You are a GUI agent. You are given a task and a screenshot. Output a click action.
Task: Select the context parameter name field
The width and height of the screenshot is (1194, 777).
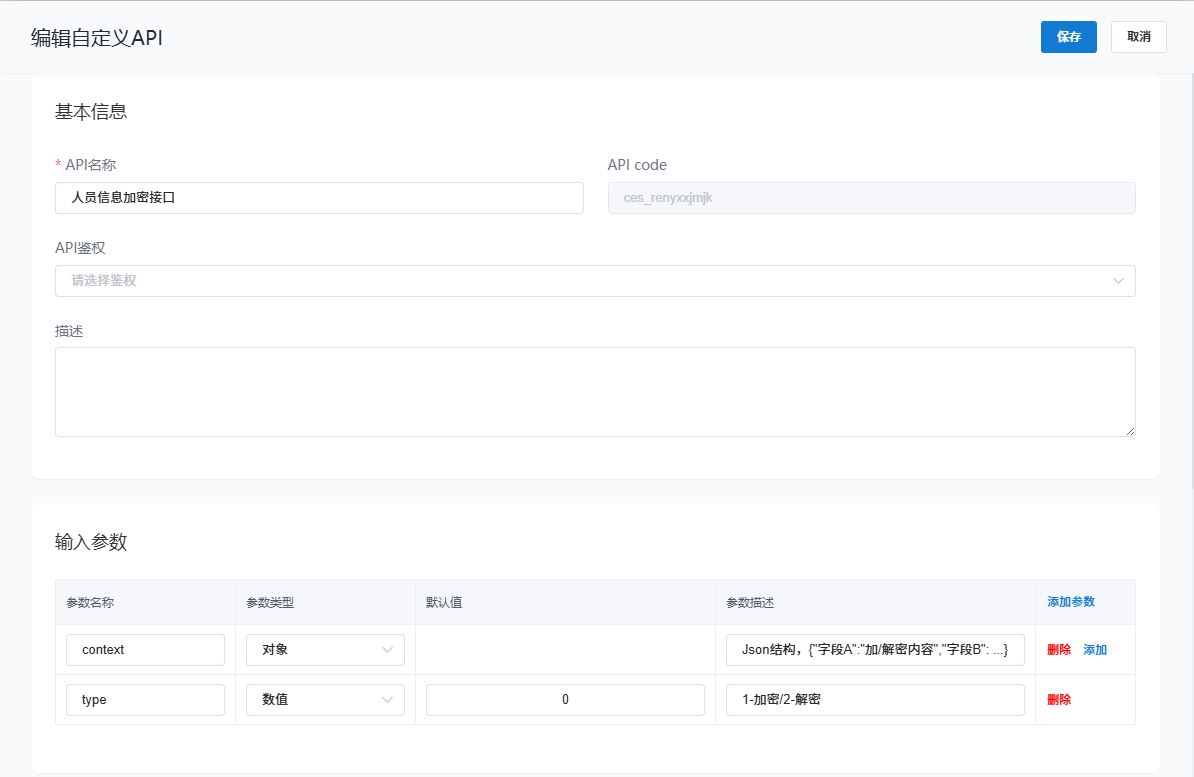pyautogui.click(x=145, y=650)
